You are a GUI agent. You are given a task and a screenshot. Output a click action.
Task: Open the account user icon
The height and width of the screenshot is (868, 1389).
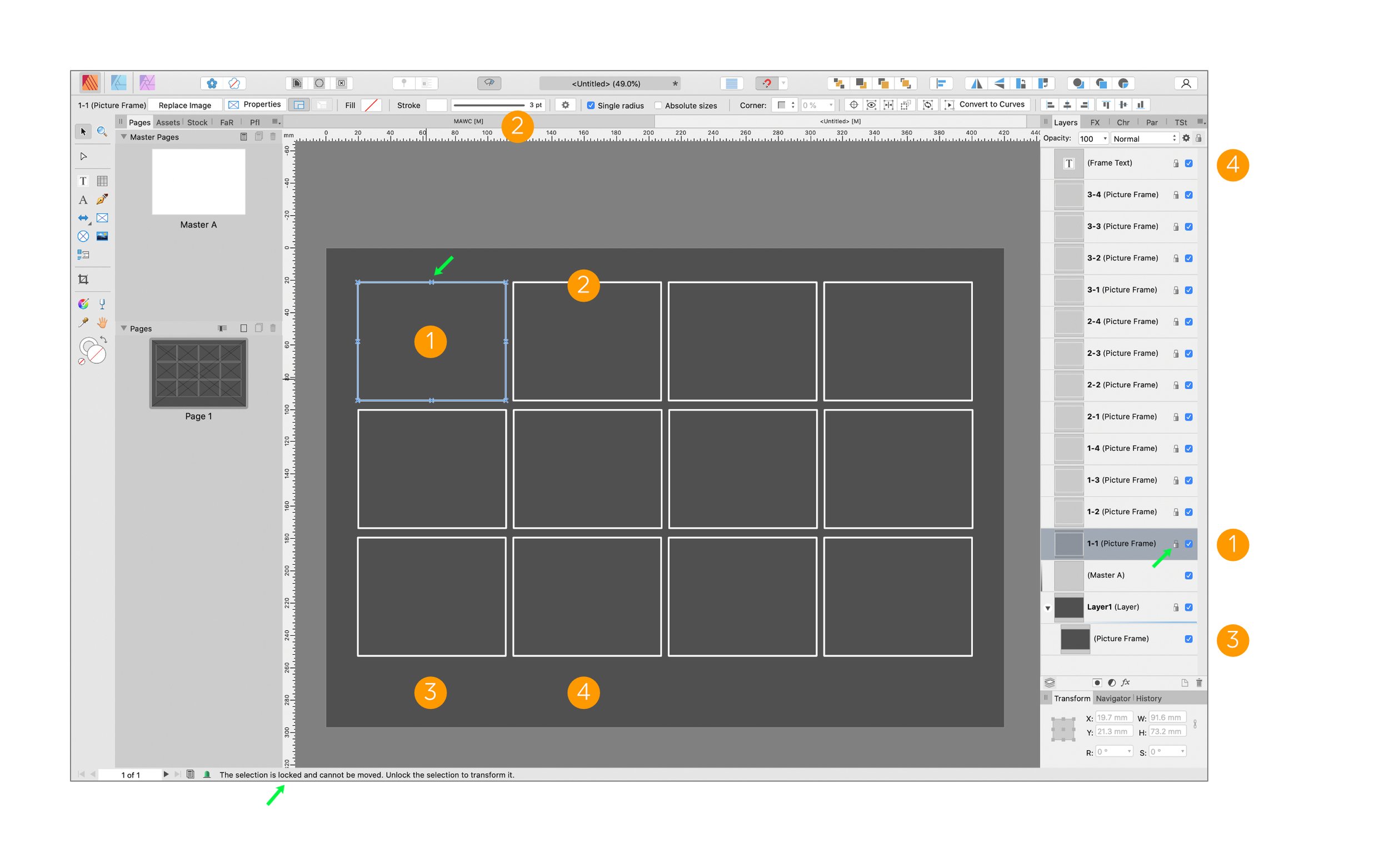click(1186, 83)
